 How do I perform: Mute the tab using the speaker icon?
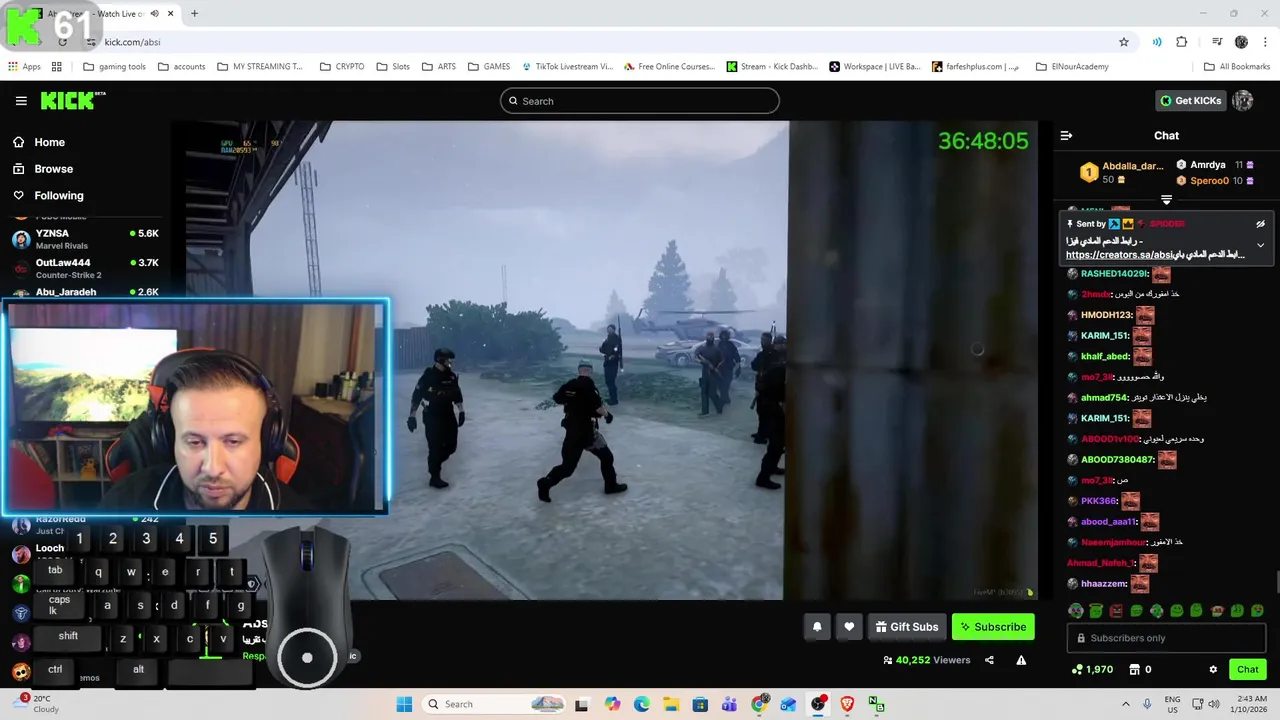click(154, 14)
